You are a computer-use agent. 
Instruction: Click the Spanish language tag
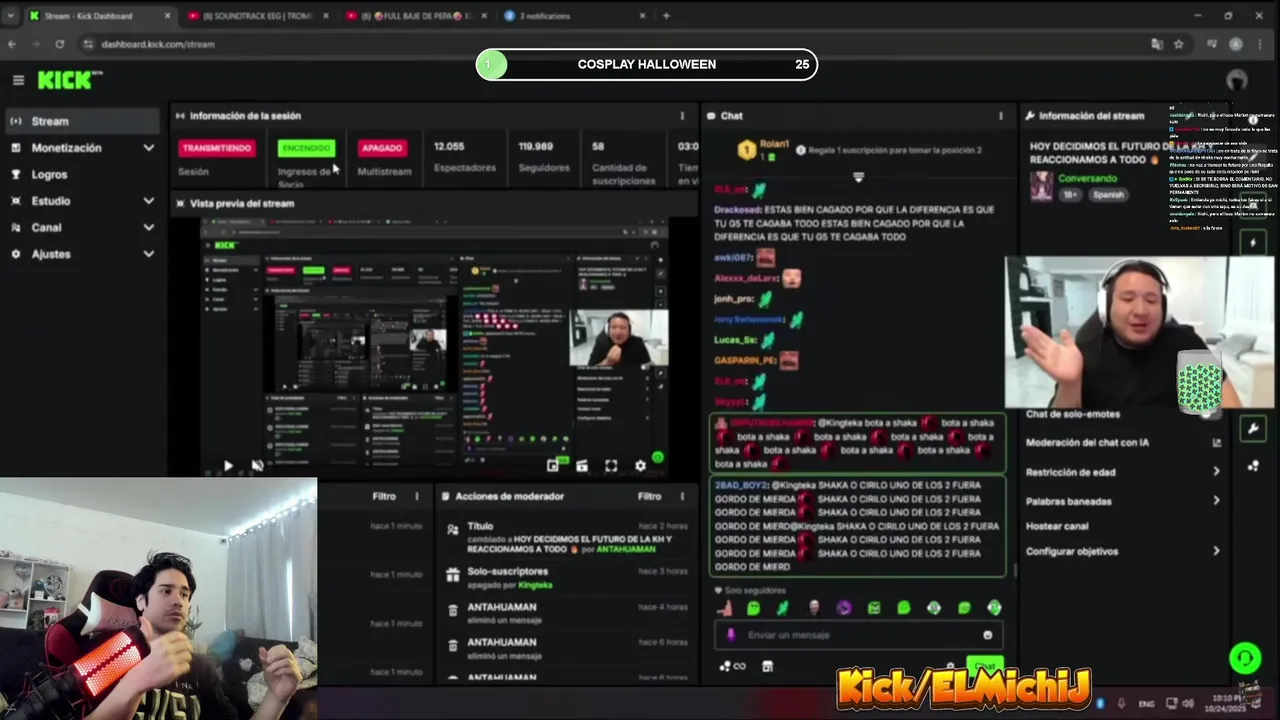coord(1108,195)
